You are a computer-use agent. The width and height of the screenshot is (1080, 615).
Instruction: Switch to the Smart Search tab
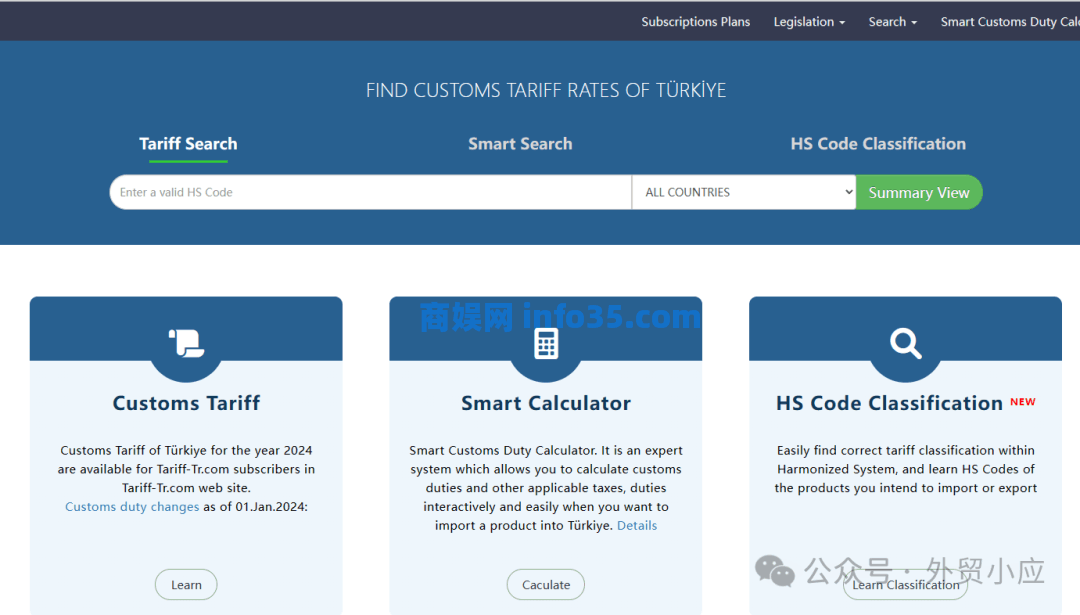(520, 144)
